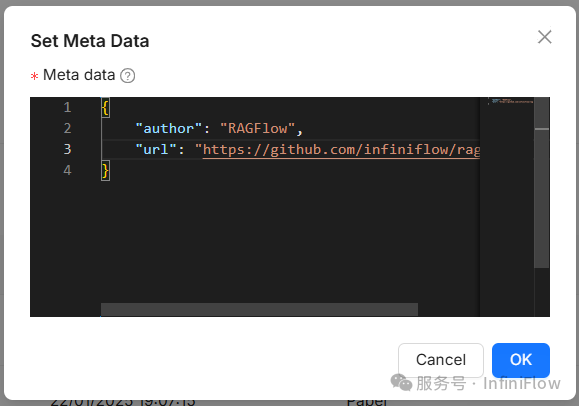Click the Meta data help question-mark icon

[x=128, y=76]
